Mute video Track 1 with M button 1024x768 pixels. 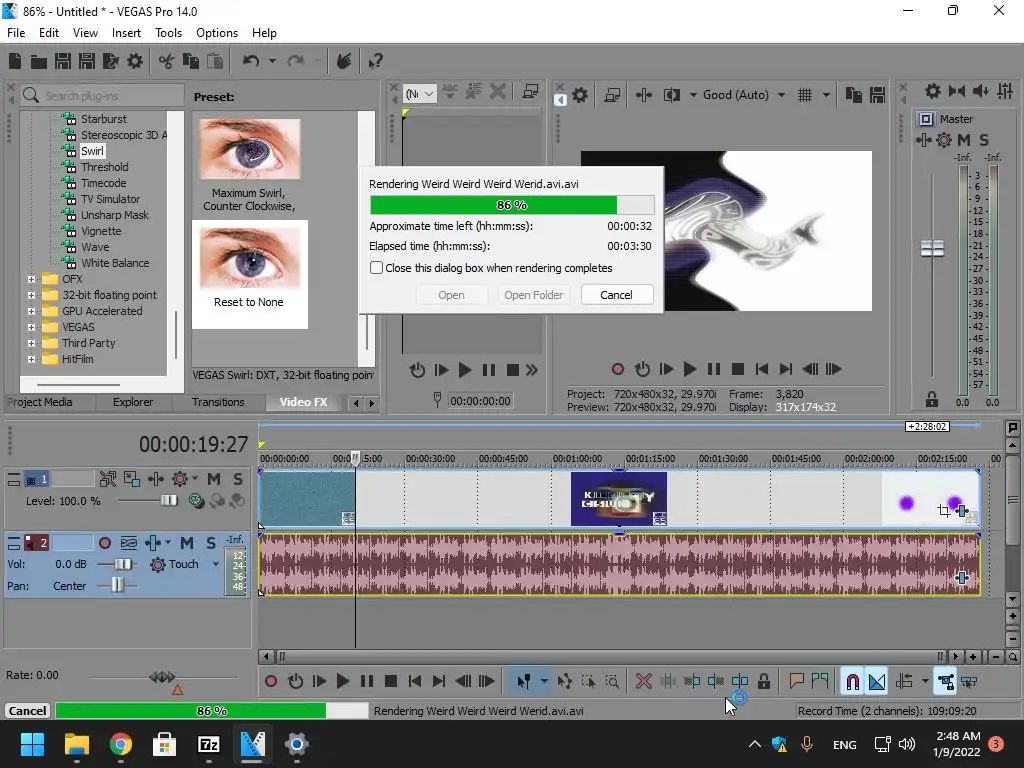(x=214, y=479)
